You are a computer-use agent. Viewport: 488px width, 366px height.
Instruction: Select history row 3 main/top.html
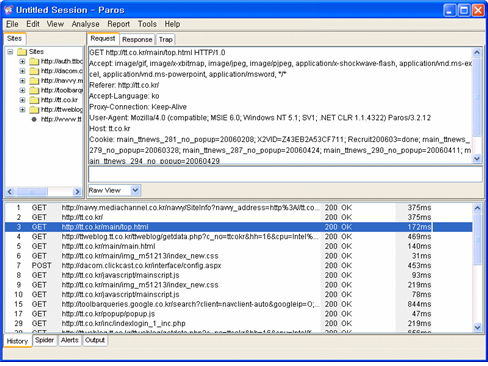(238, 227)
